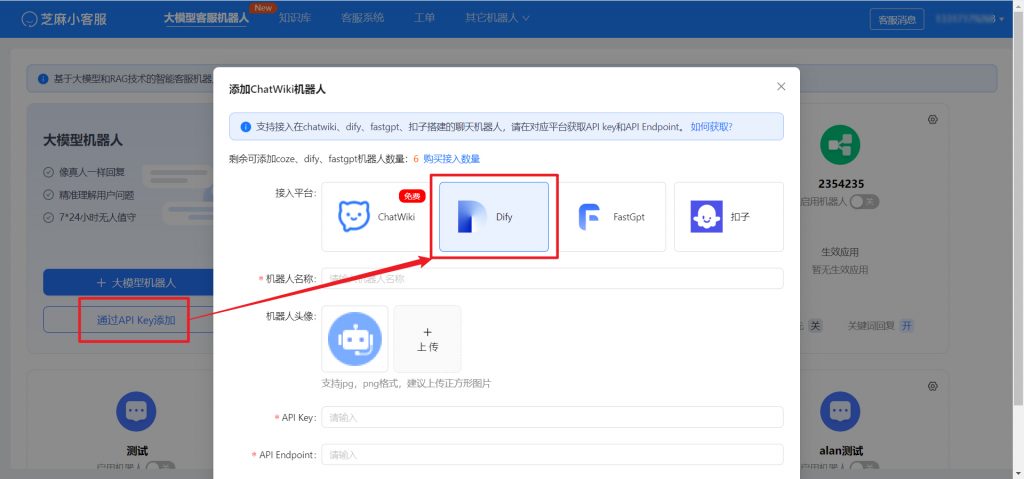Click the 像真人一样回复 text
Screen dimensions: 1024x479
[x=91, y=173]
